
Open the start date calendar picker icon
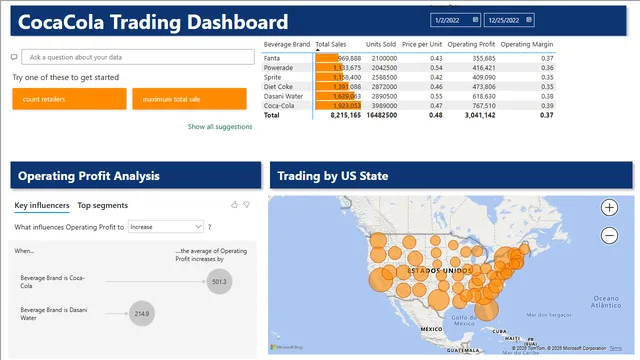click(476, 20)
